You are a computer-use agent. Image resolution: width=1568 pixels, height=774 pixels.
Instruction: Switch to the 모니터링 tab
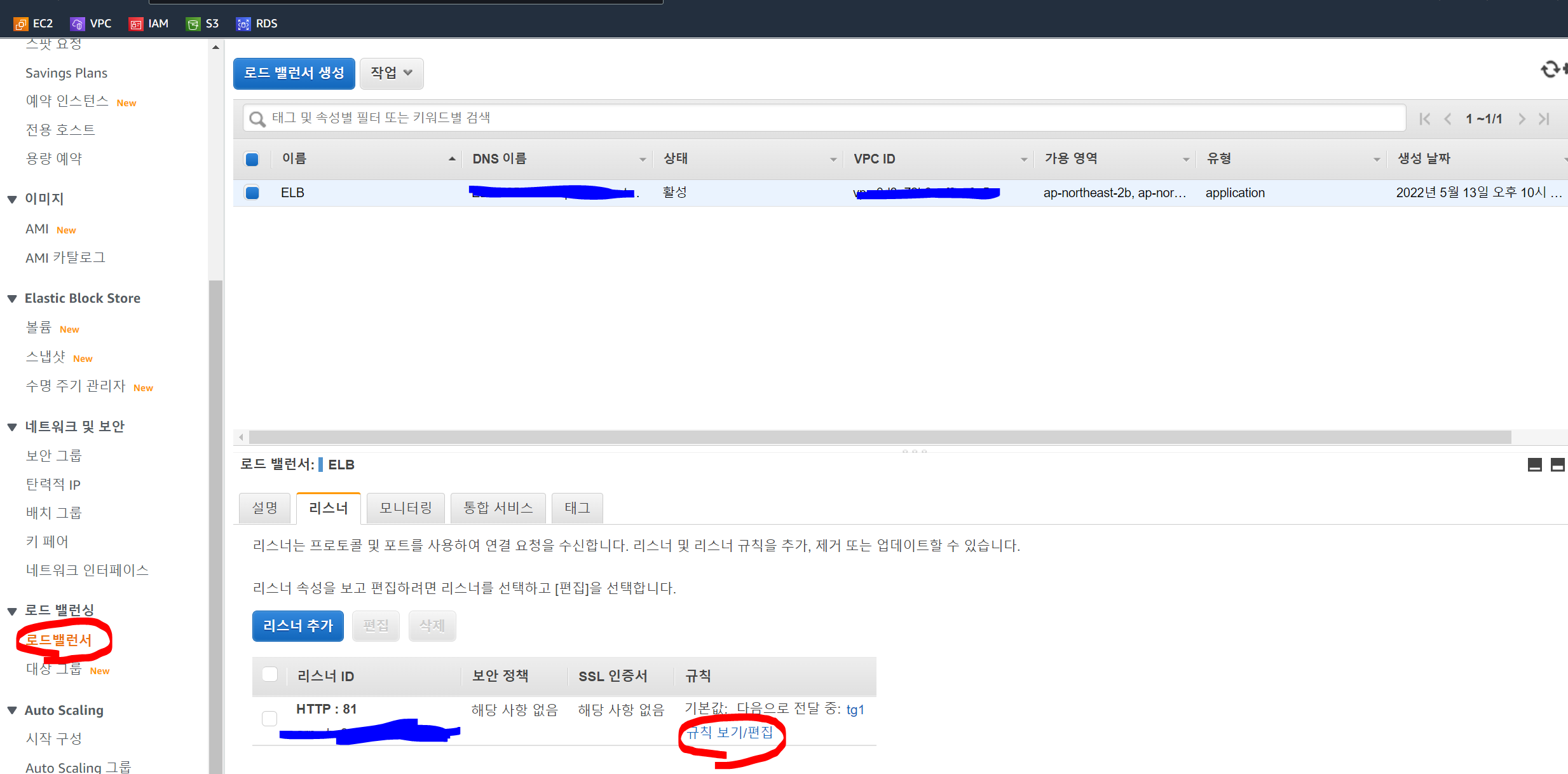[x=406, y=508]
